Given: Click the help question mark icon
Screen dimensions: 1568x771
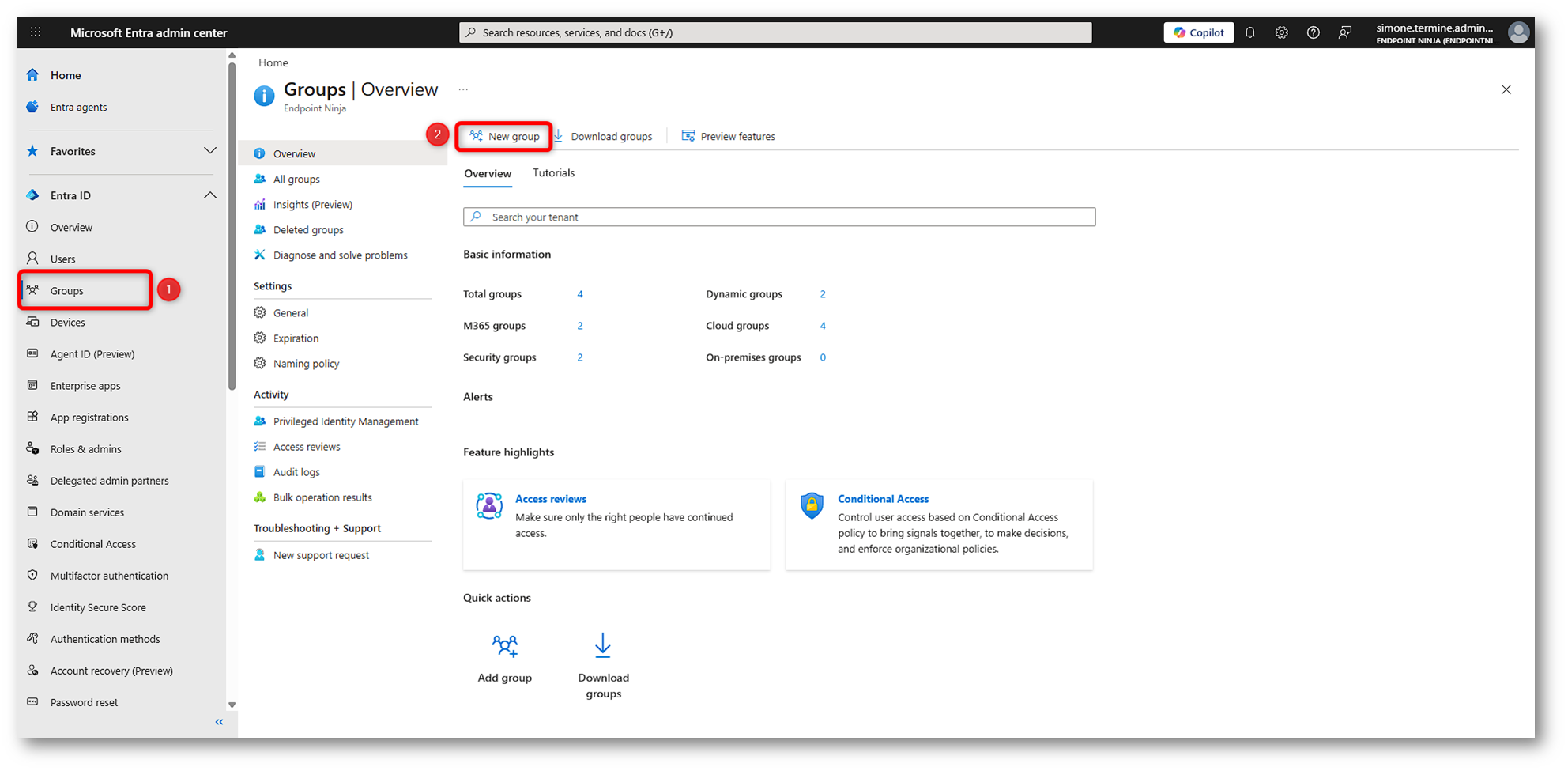Looking at the screenshot, I should [1313, 32].
